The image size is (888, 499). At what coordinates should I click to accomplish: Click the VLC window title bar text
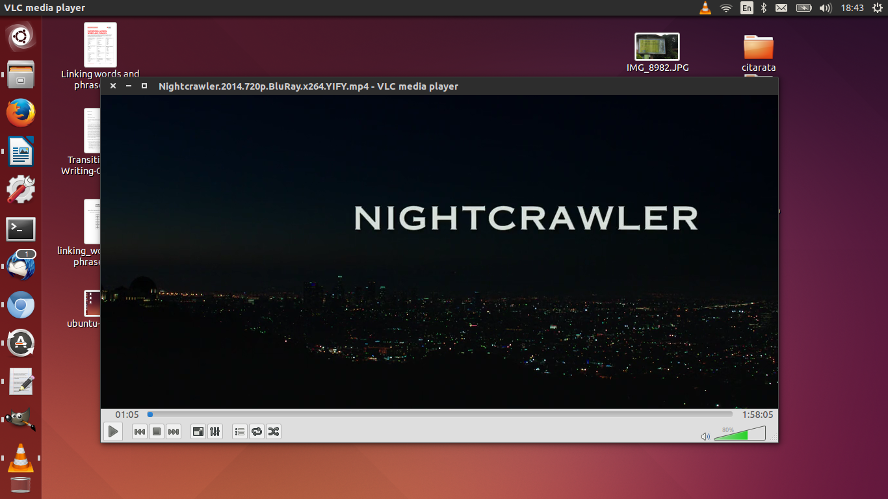(x=308, y=87)
